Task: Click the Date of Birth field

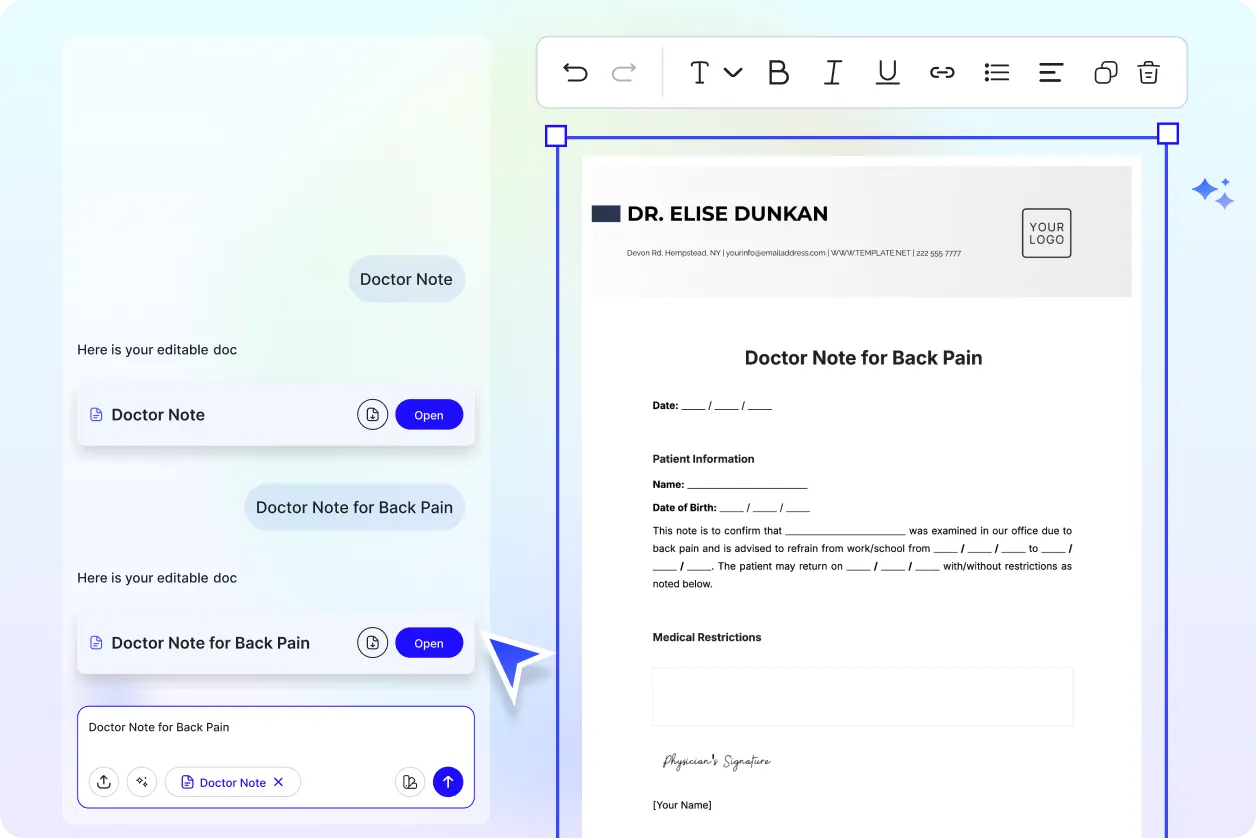Action: [x=731, y=508]
